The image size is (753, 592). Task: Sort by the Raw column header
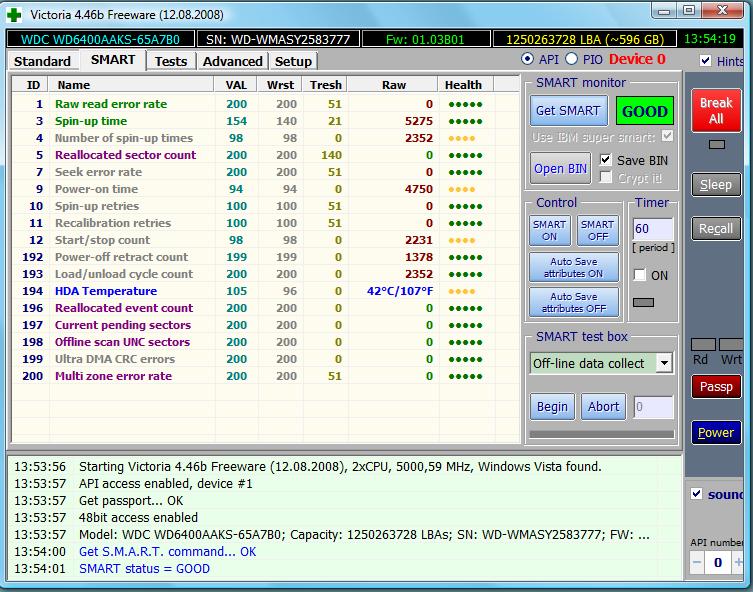394,85
